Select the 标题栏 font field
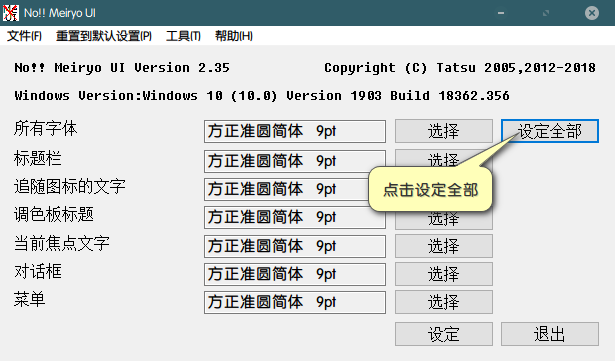Screen dimensions: 615x361 point(295,161)
